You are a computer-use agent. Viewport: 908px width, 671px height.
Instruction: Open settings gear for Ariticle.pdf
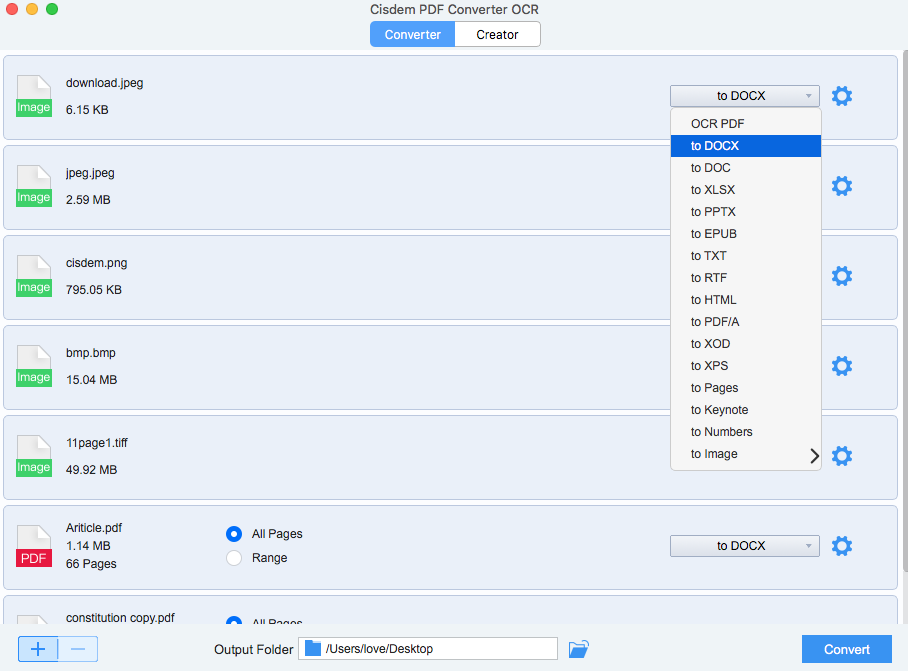(841, 546)
